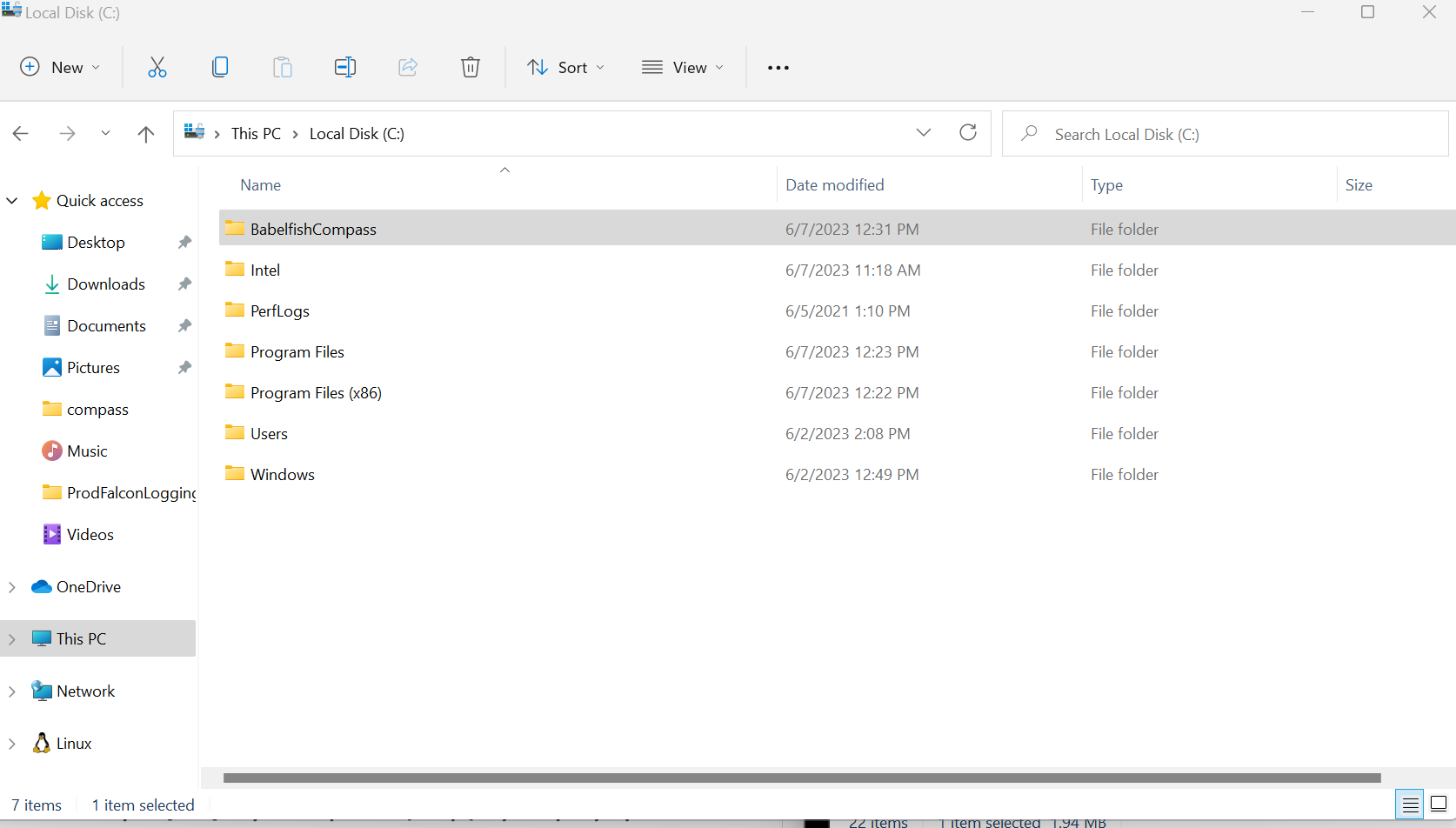Viewport: 1456px width, 828px height.
Task: Click the PerfLogs folder icon
Action: (235, 310)
